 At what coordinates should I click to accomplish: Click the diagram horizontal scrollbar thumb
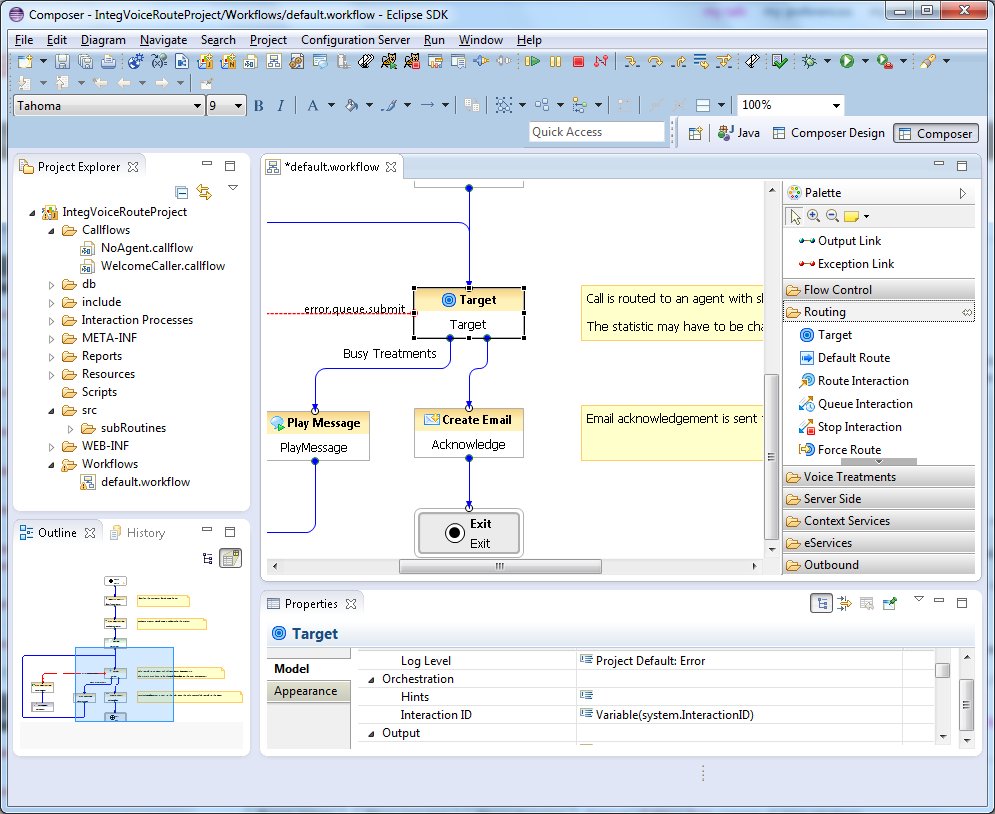click(500, 566)
